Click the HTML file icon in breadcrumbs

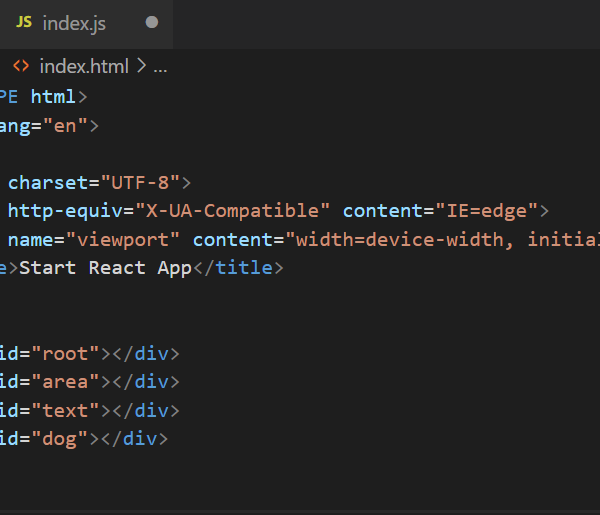pos(21,67)
